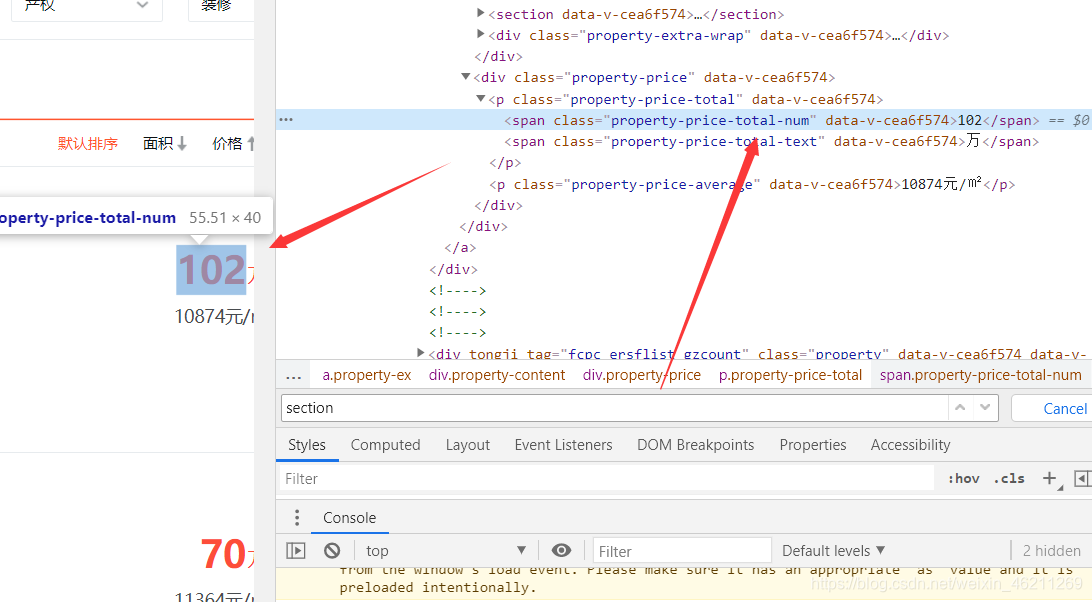
Task: Open the drawer three-dot menu
Action: pyautogui.click(x=297, y=518)
